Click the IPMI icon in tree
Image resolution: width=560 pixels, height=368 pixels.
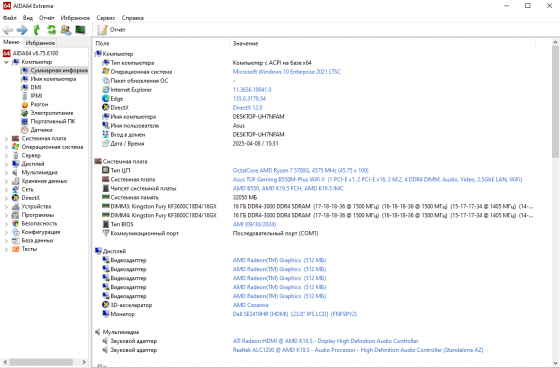[x=24, y=96]
